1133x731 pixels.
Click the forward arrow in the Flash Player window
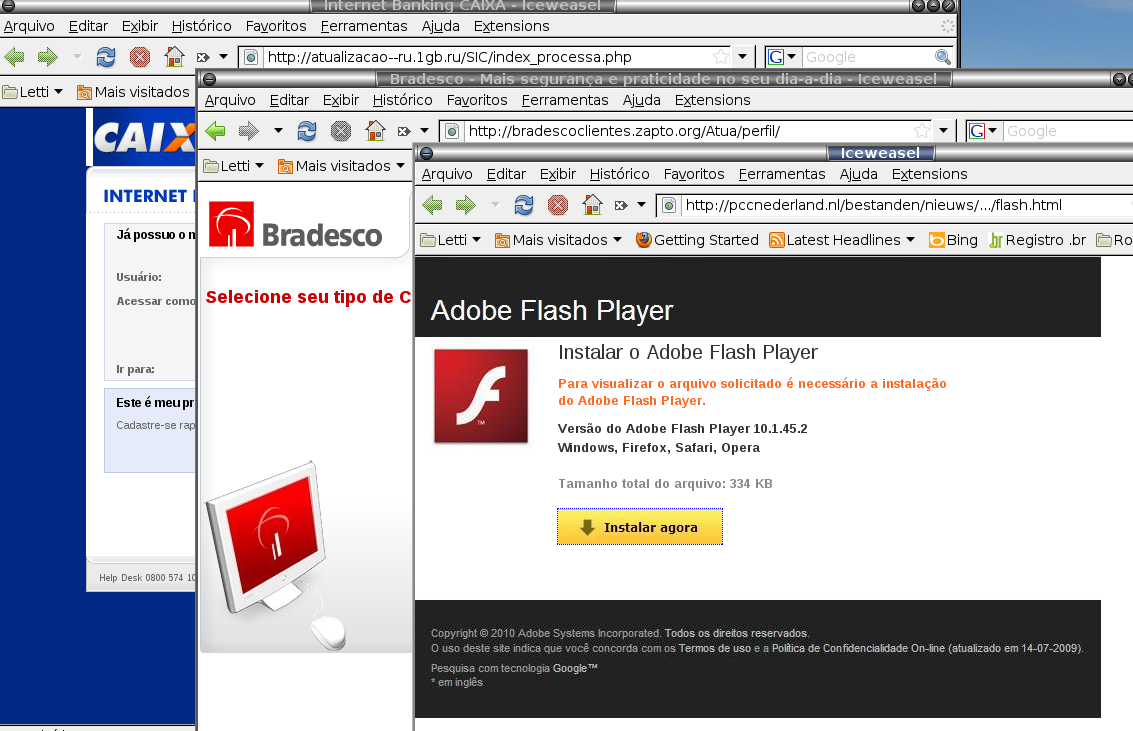coord(466,205)
